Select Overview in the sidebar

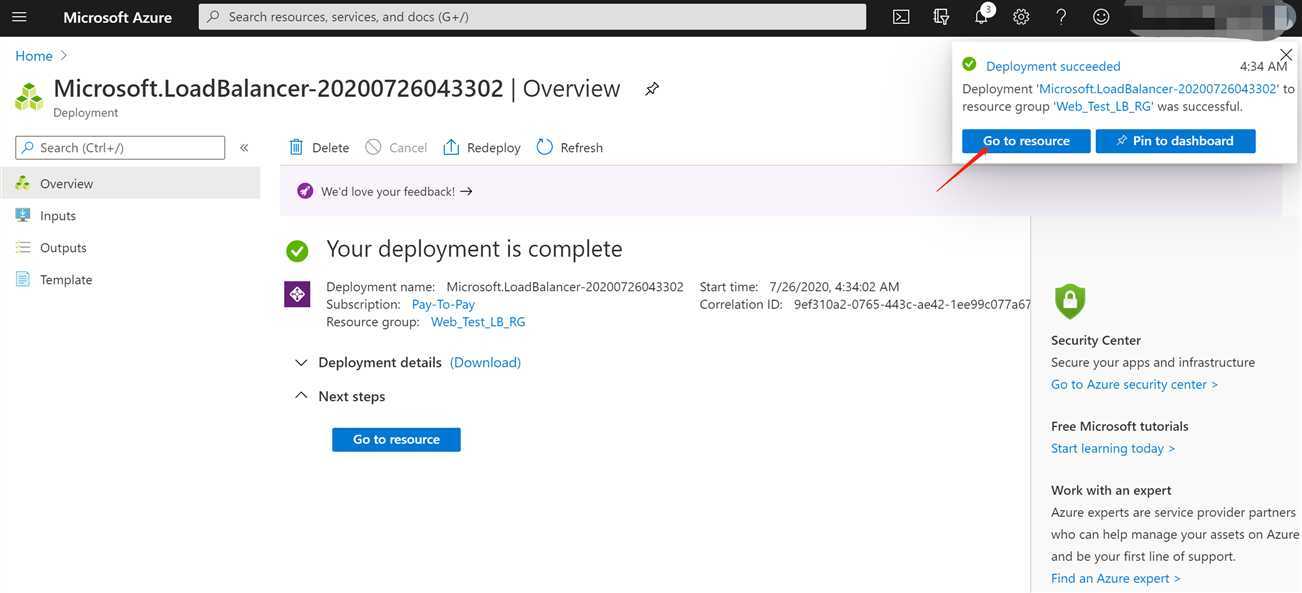coord(130,183)
